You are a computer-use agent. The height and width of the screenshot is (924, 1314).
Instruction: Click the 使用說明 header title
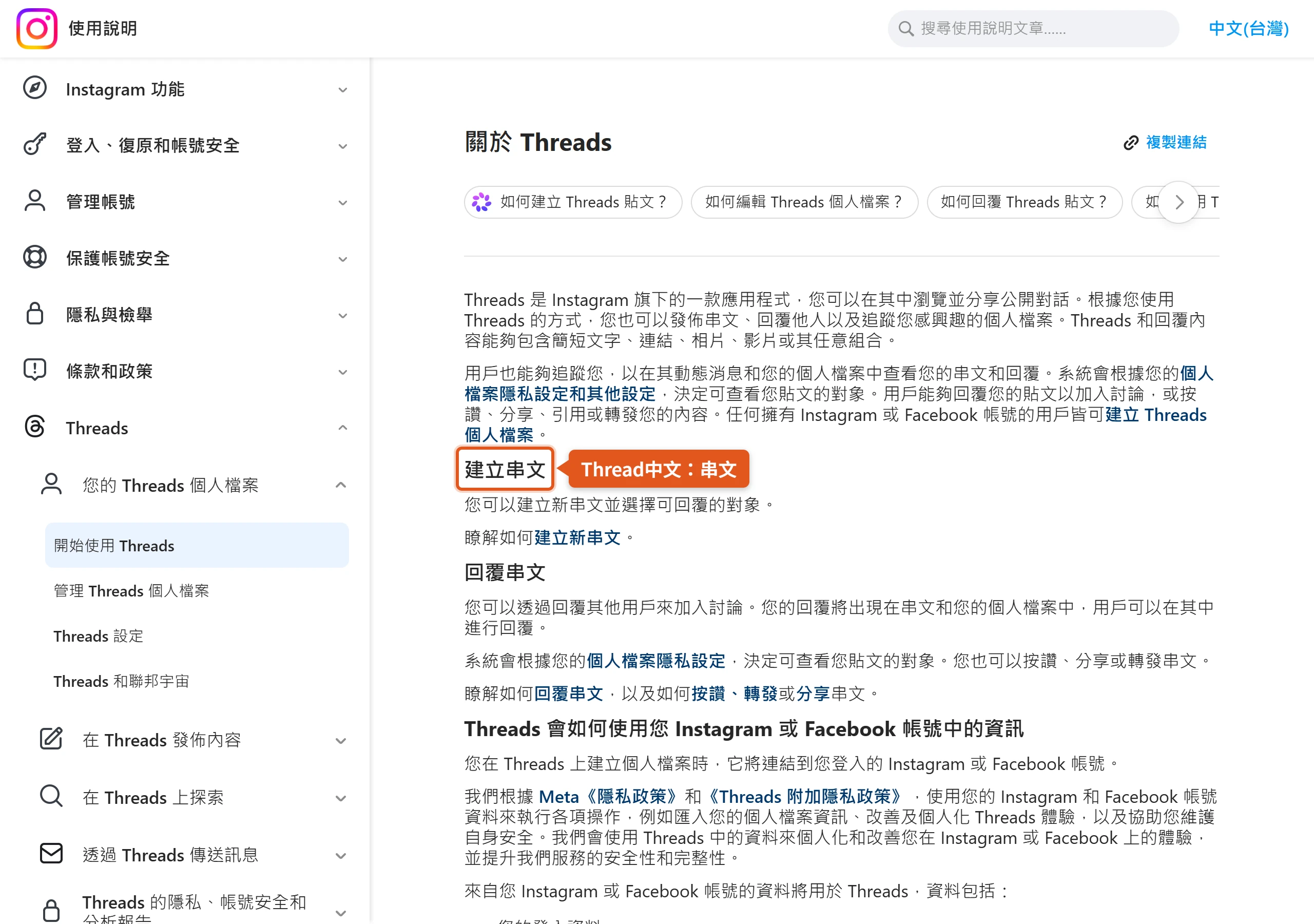[x=103, y=29]
